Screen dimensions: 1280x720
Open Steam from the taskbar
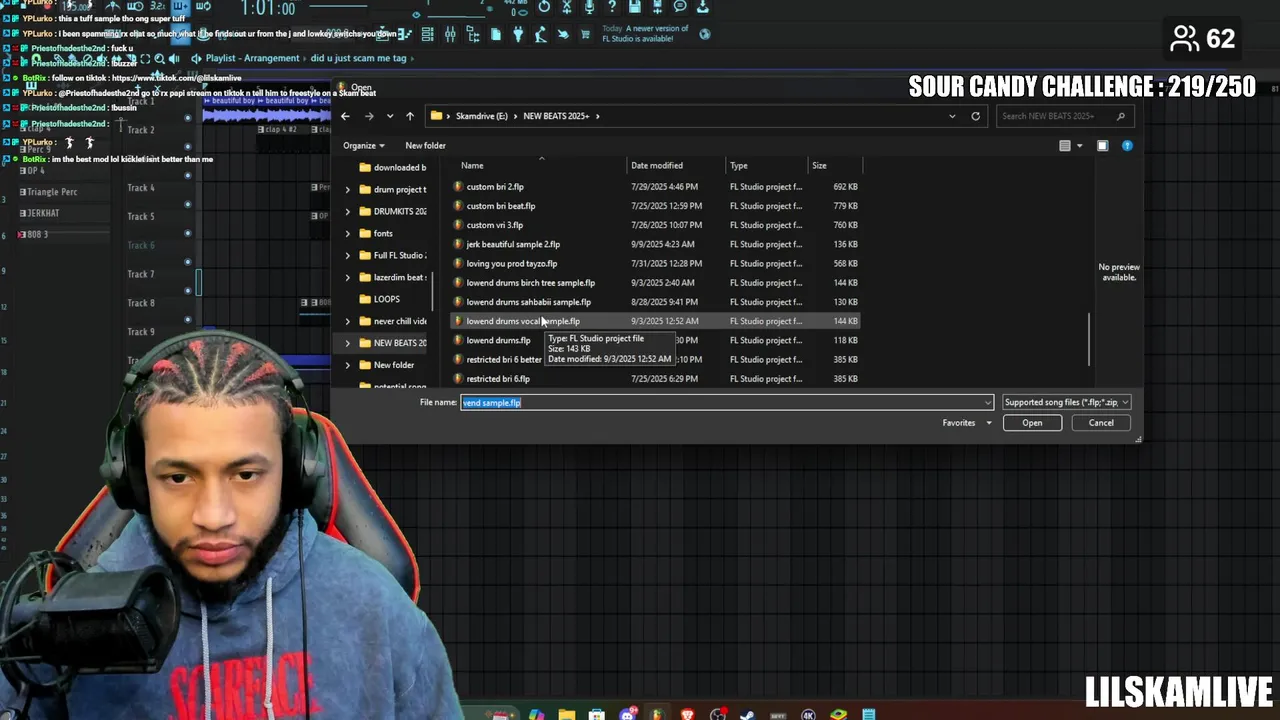pyautogui.click(x=747, y=714)
